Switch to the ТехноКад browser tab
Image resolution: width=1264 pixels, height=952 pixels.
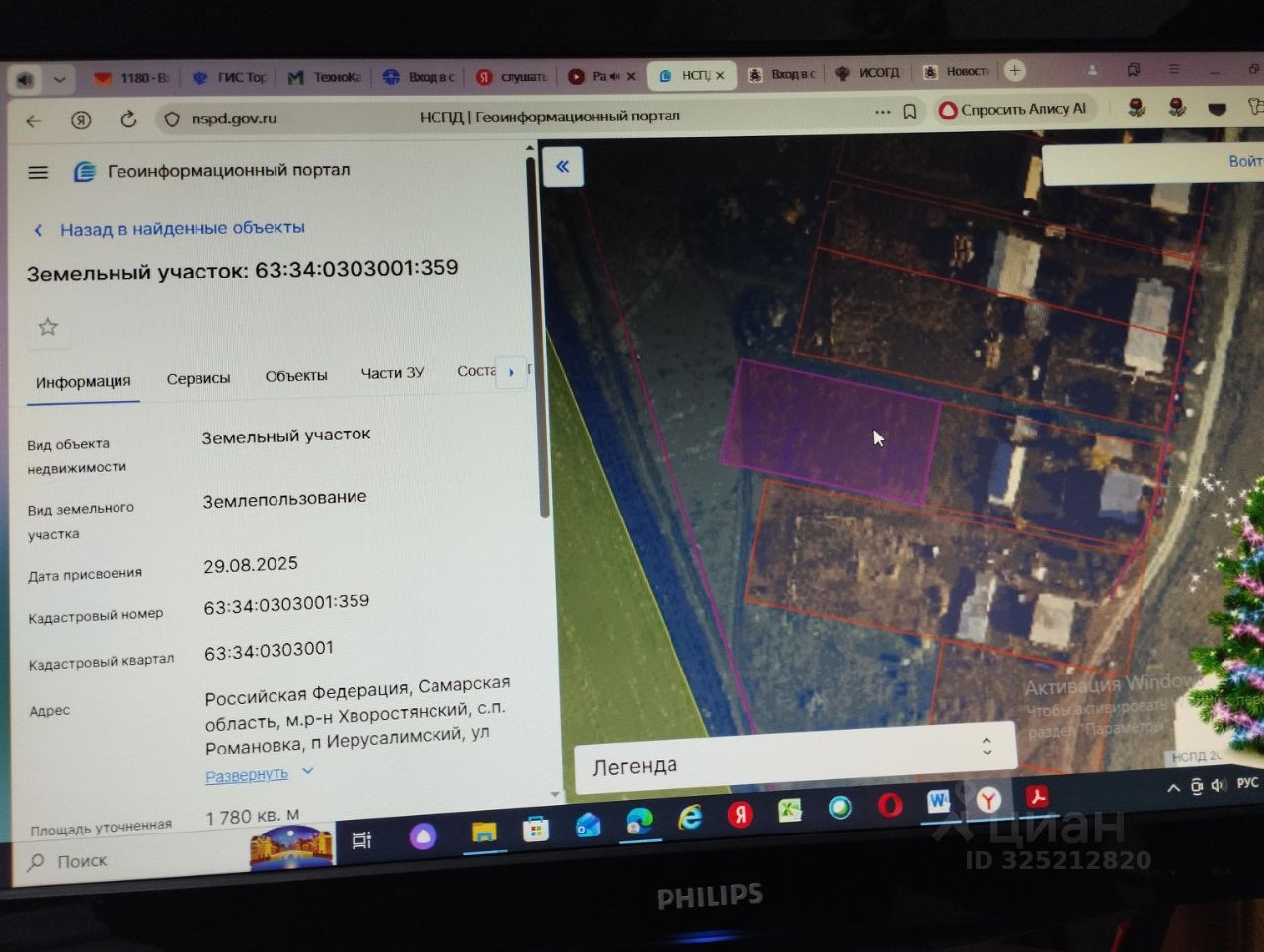tap(325, 77)
